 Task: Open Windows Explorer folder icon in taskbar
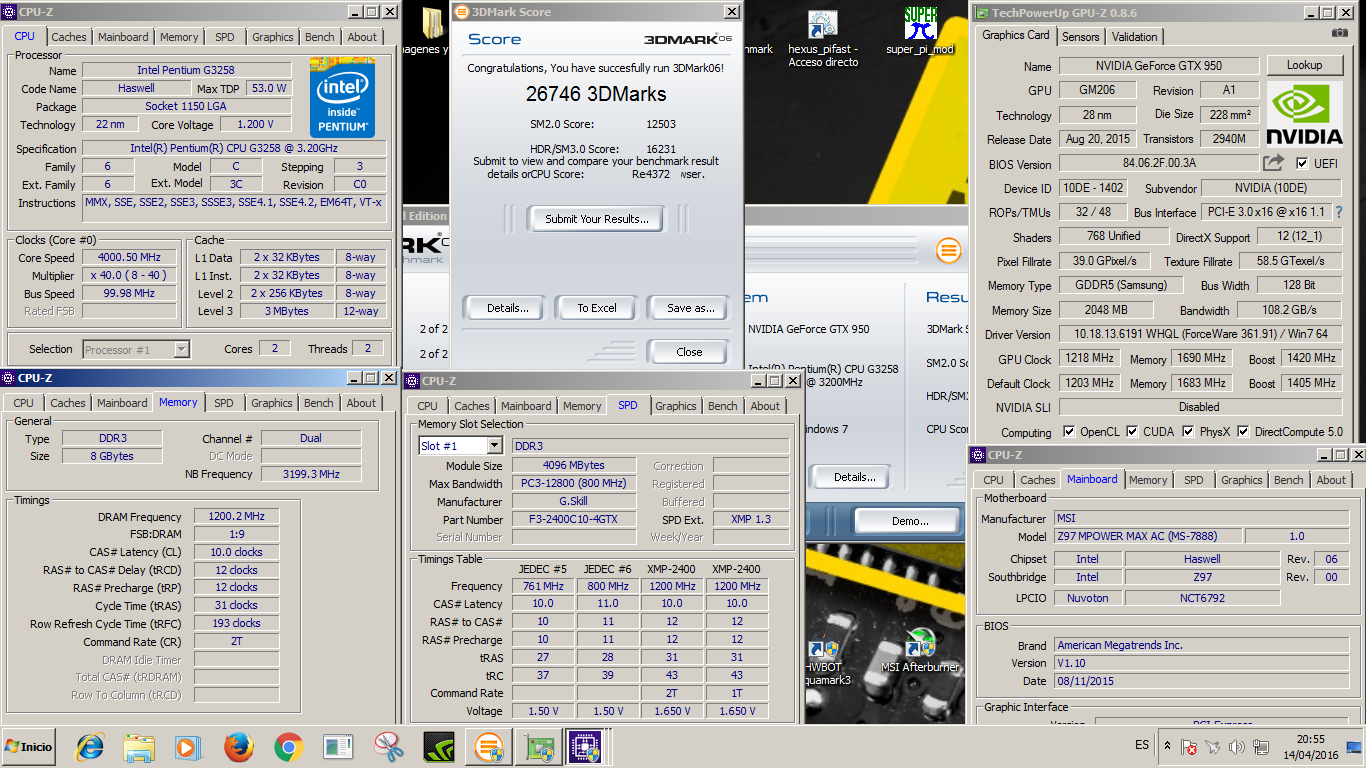138,746
